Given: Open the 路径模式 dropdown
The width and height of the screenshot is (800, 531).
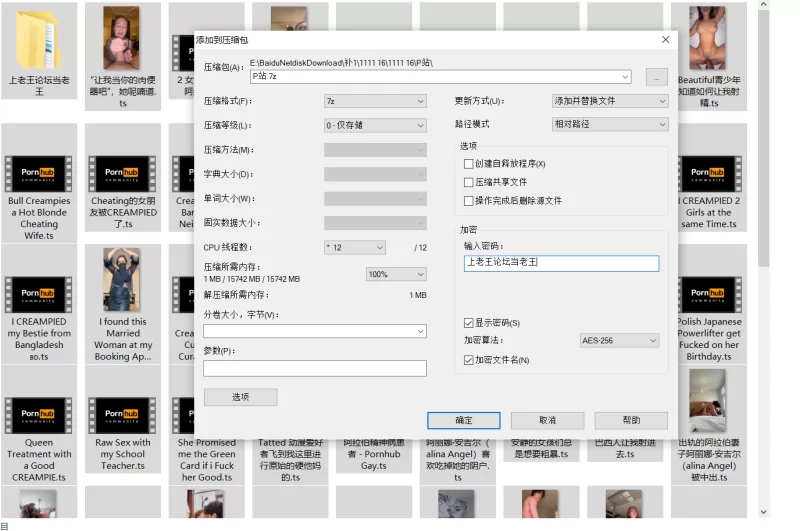Looking at the screenshot, I should click(610, 124).
